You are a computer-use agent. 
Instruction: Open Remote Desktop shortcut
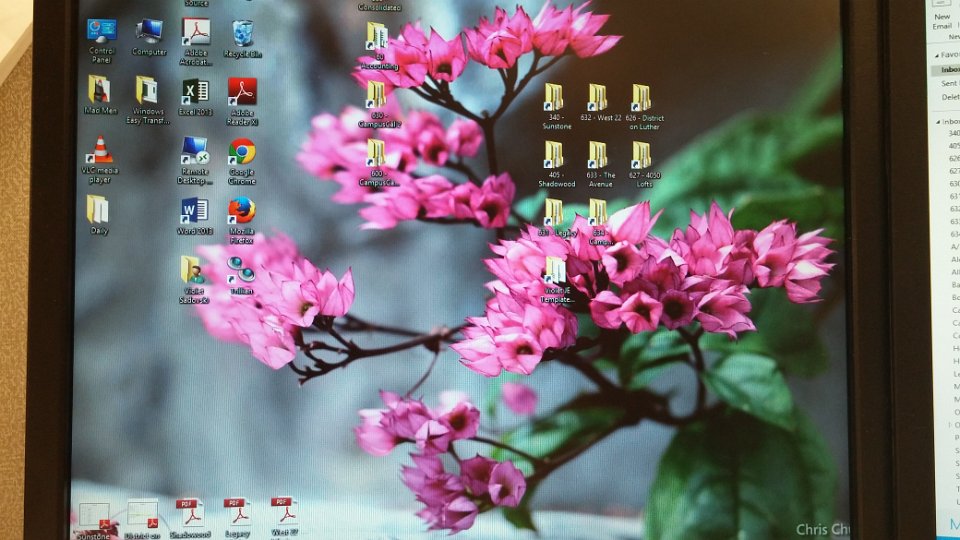[x=195, y=151]
